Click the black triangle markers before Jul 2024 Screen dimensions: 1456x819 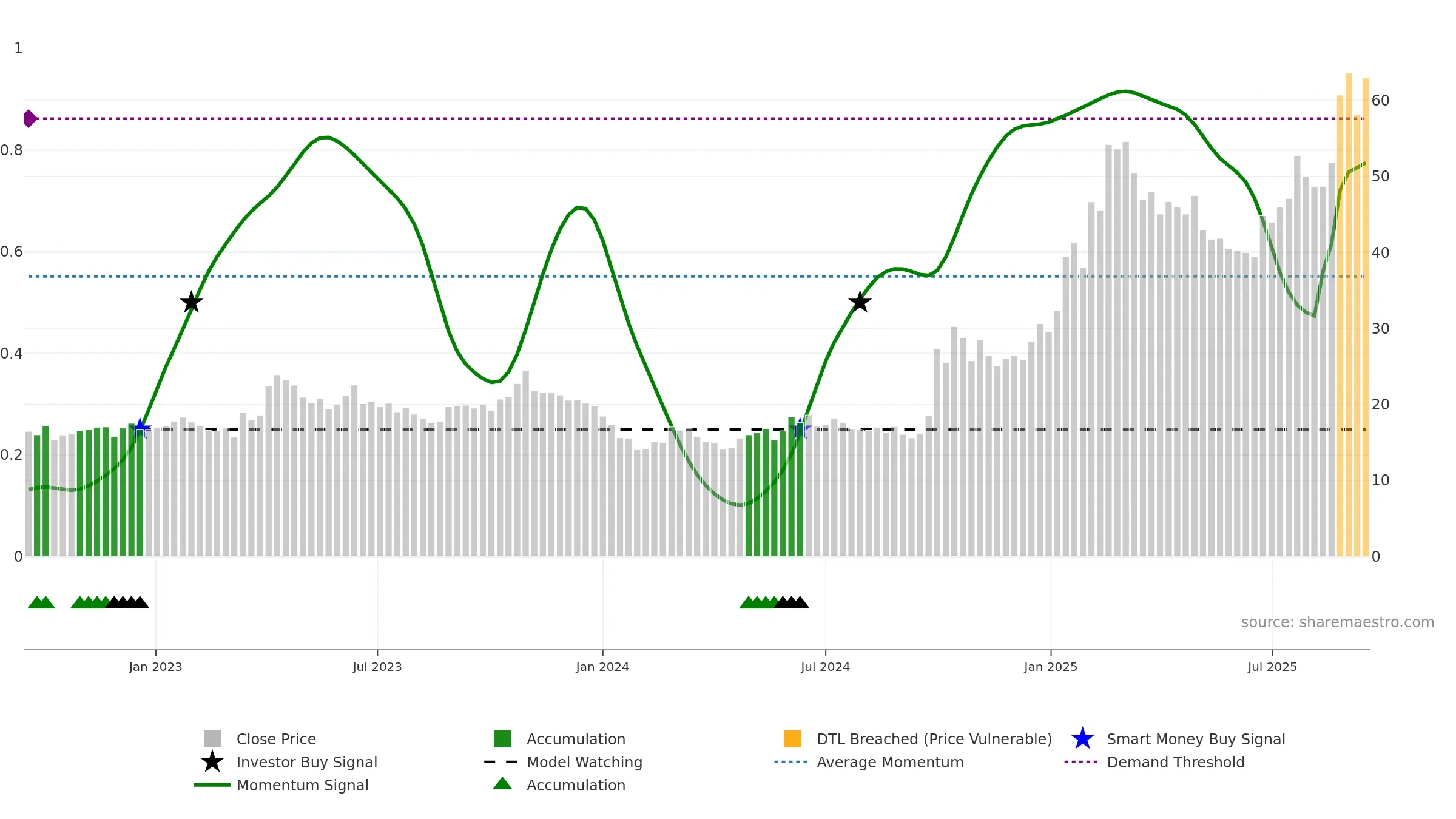[792, 602]
